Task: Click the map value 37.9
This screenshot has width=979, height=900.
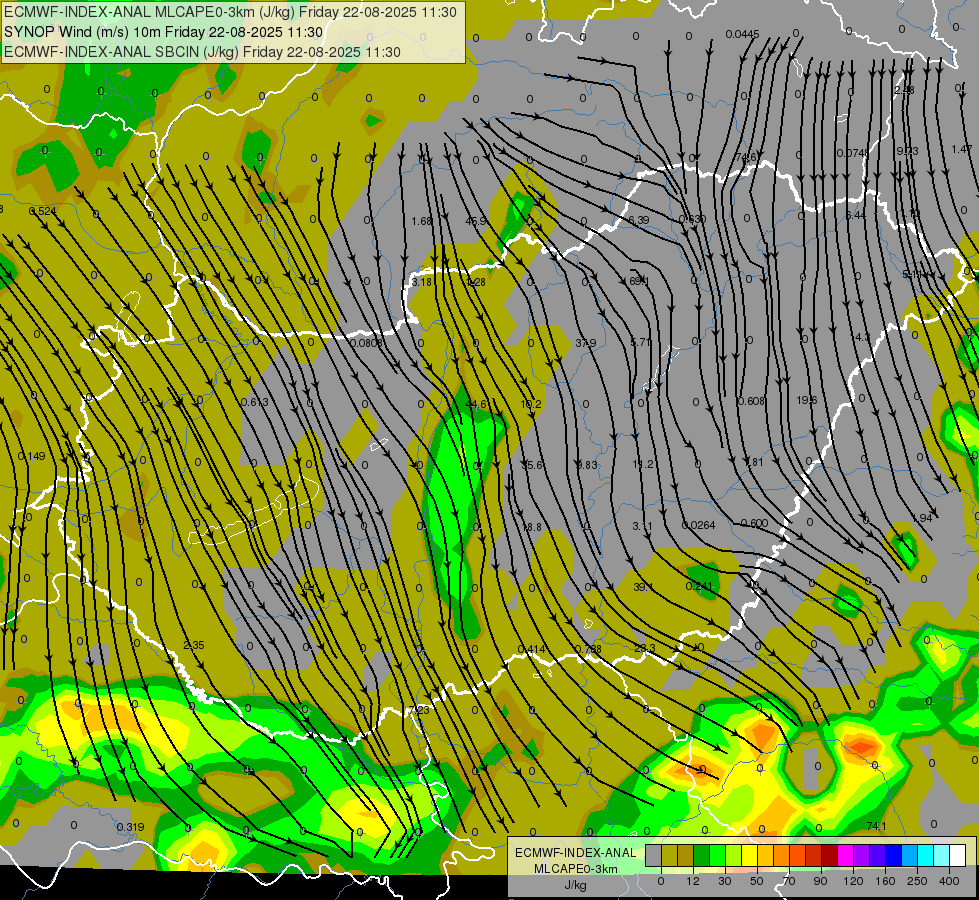Action: [x=586, y=344]
